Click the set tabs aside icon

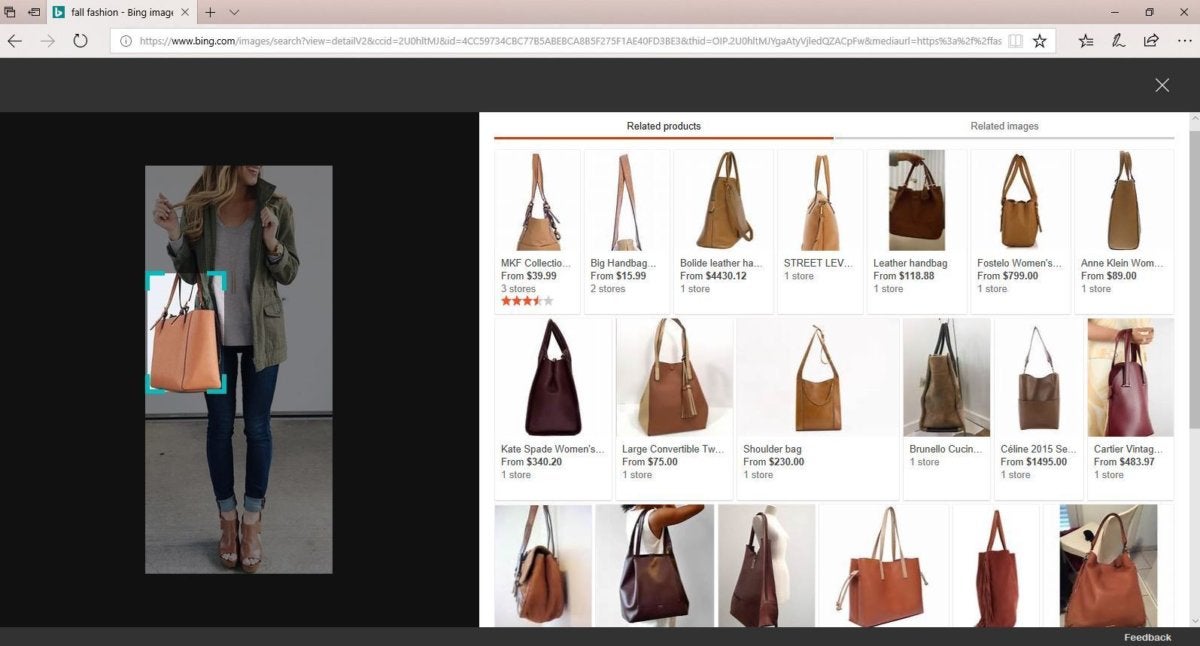(35, 12)
